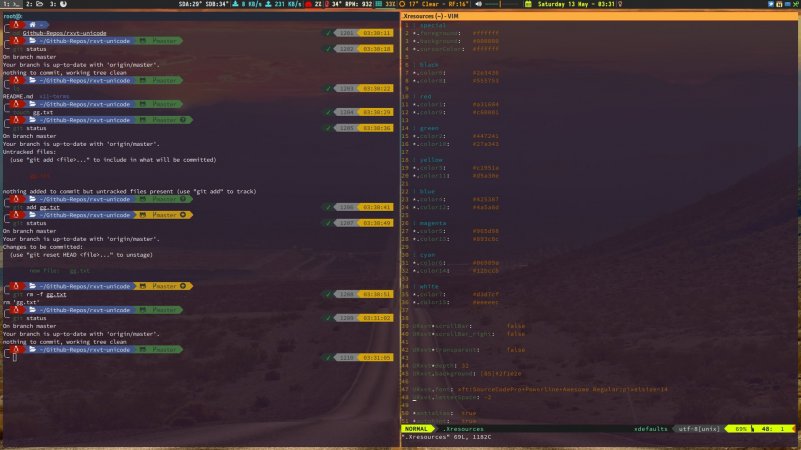Click 'utf-8[unix]' encoding in Vim statusline
The width and height of the screenshot is (801, 450).
pos(699,429)
